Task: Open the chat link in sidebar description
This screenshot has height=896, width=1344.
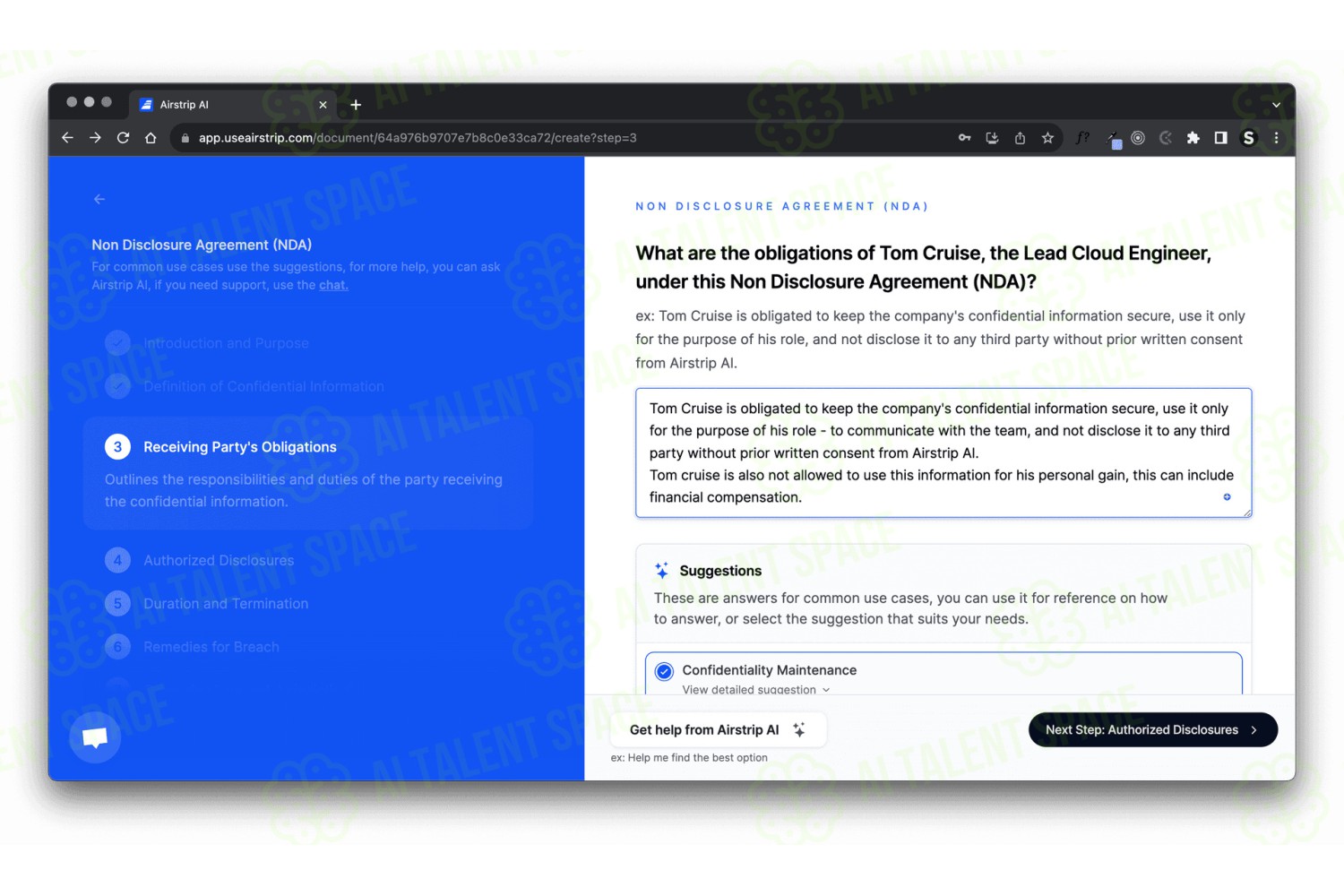Action: click(x=333, y=285)
